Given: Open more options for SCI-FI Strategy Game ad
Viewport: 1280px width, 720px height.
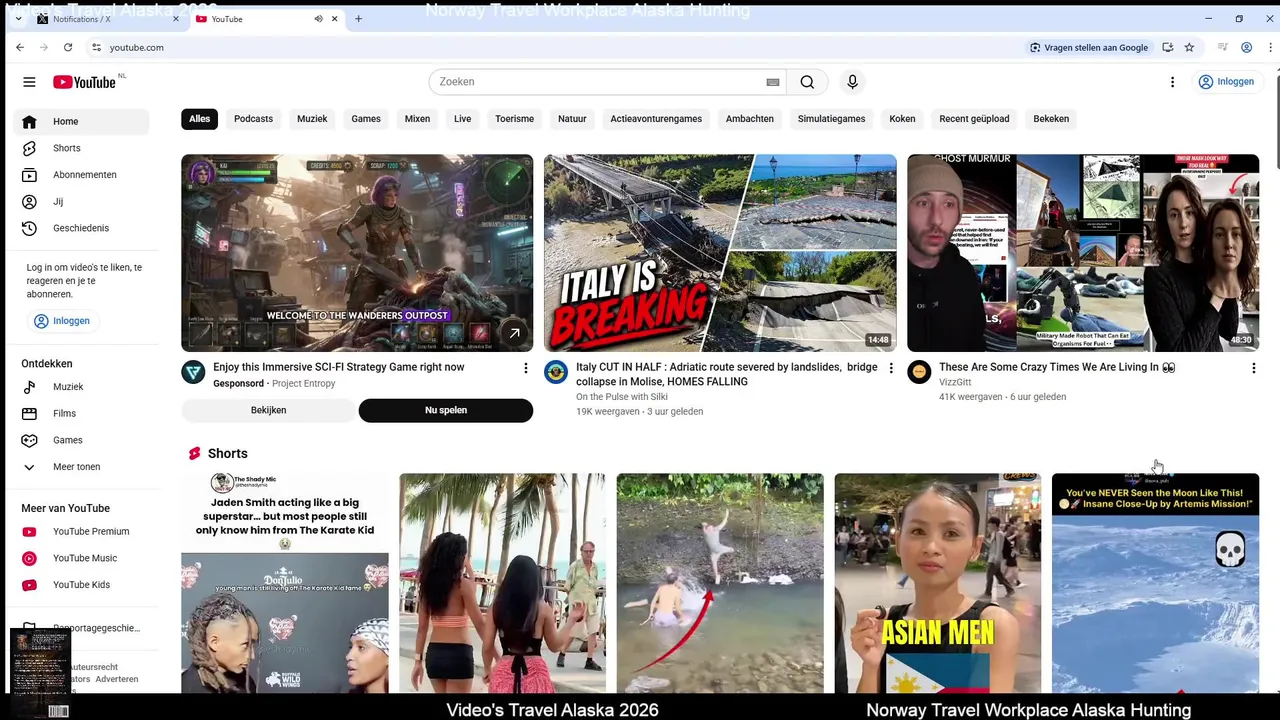Looking at the screenshot, I should [525, 368].
